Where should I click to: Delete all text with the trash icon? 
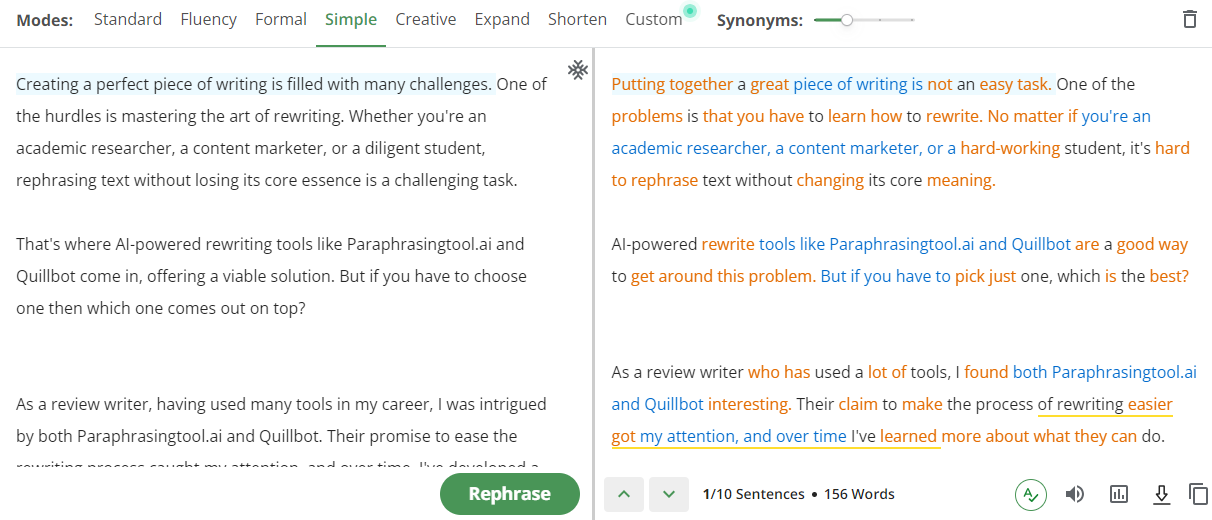pyautogui.click(x=1189, y=19)
